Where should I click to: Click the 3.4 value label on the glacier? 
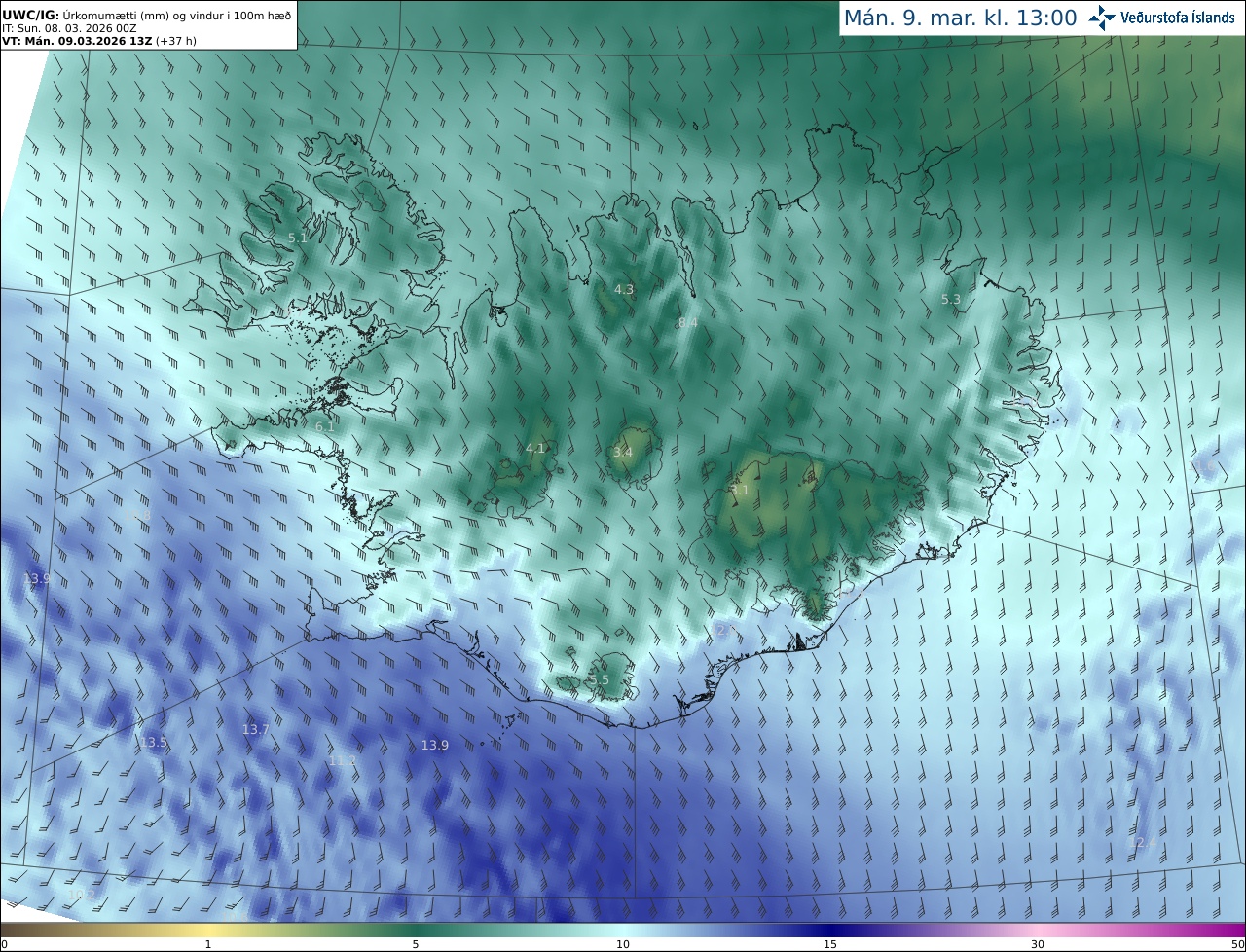[623, 452]
